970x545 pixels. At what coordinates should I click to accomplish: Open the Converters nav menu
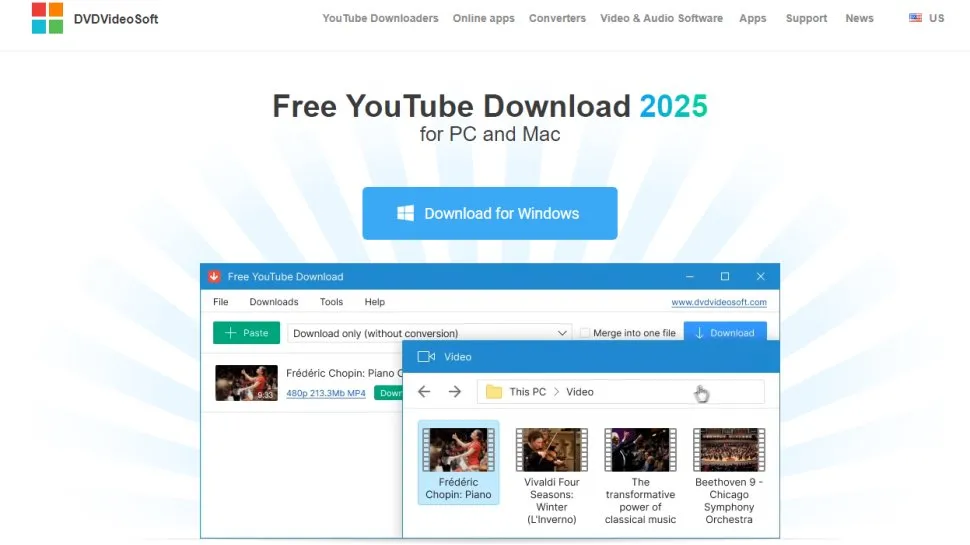coord(557,19)
